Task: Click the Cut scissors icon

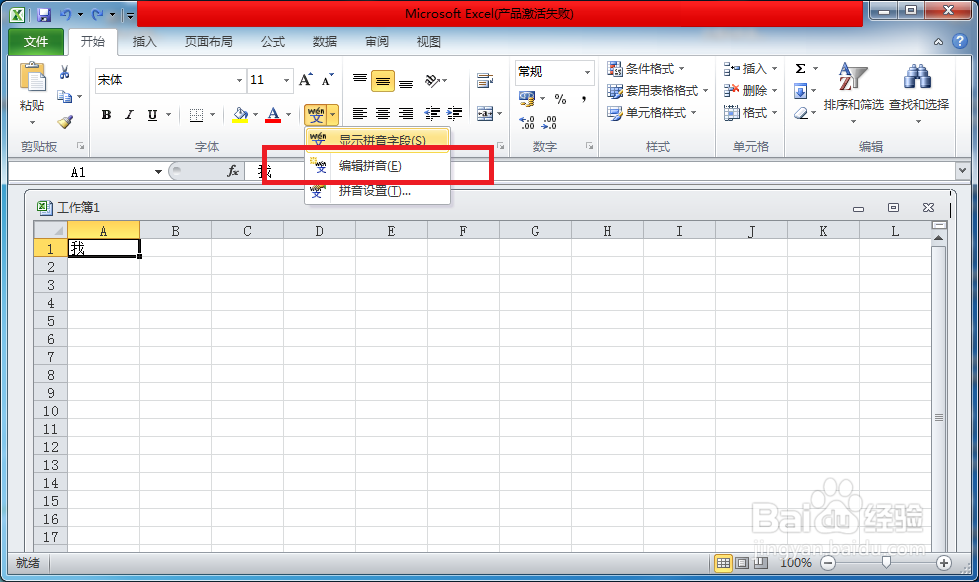Action: [x=64, y=72]
